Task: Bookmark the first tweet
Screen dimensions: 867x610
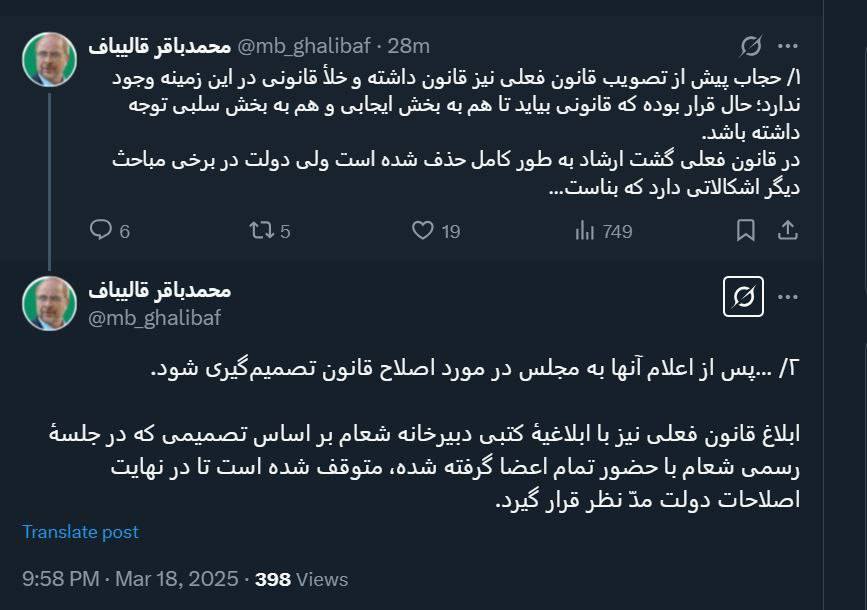Action: point(746,231)
